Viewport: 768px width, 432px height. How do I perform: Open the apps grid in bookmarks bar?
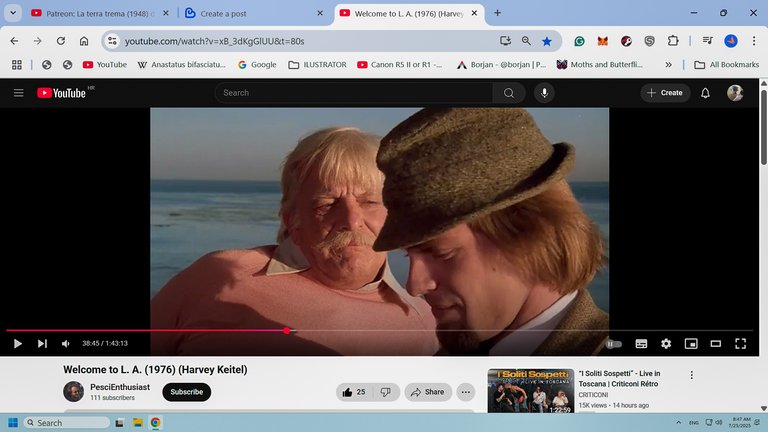17,65
